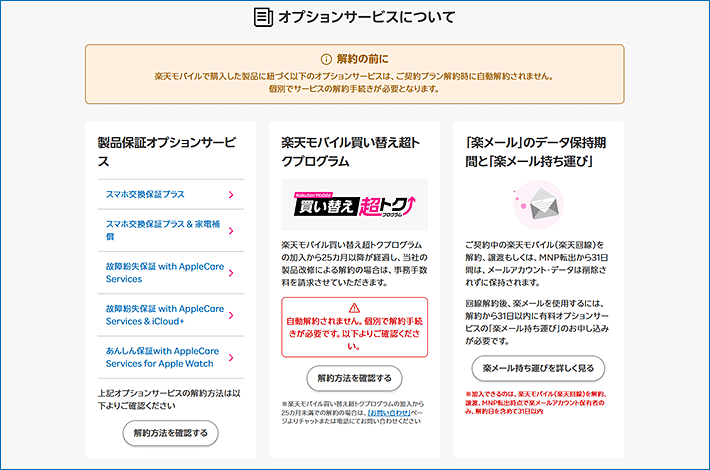The width and height of the screenshot is (710, 470).
Task: Expand chevron on the スマホ交換保証プラス row
Action: coord(231,195)
